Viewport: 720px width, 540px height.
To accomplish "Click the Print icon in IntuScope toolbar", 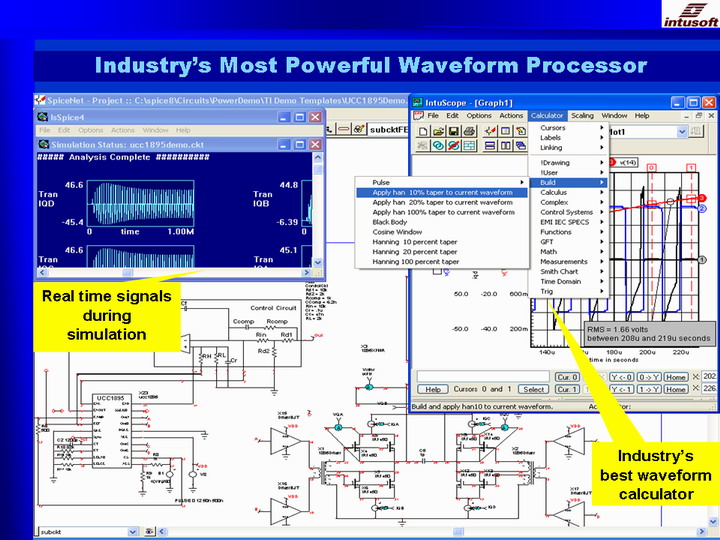I will click(469, 131).
